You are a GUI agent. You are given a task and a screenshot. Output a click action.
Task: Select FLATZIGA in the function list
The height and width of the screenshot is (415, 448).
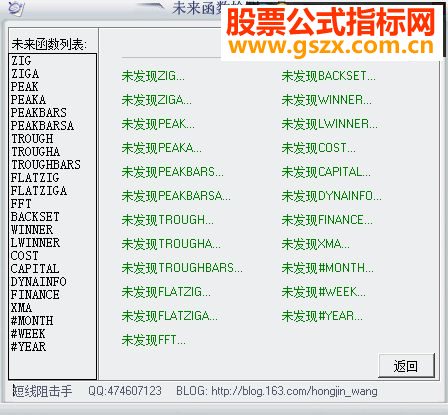[39, 191]
